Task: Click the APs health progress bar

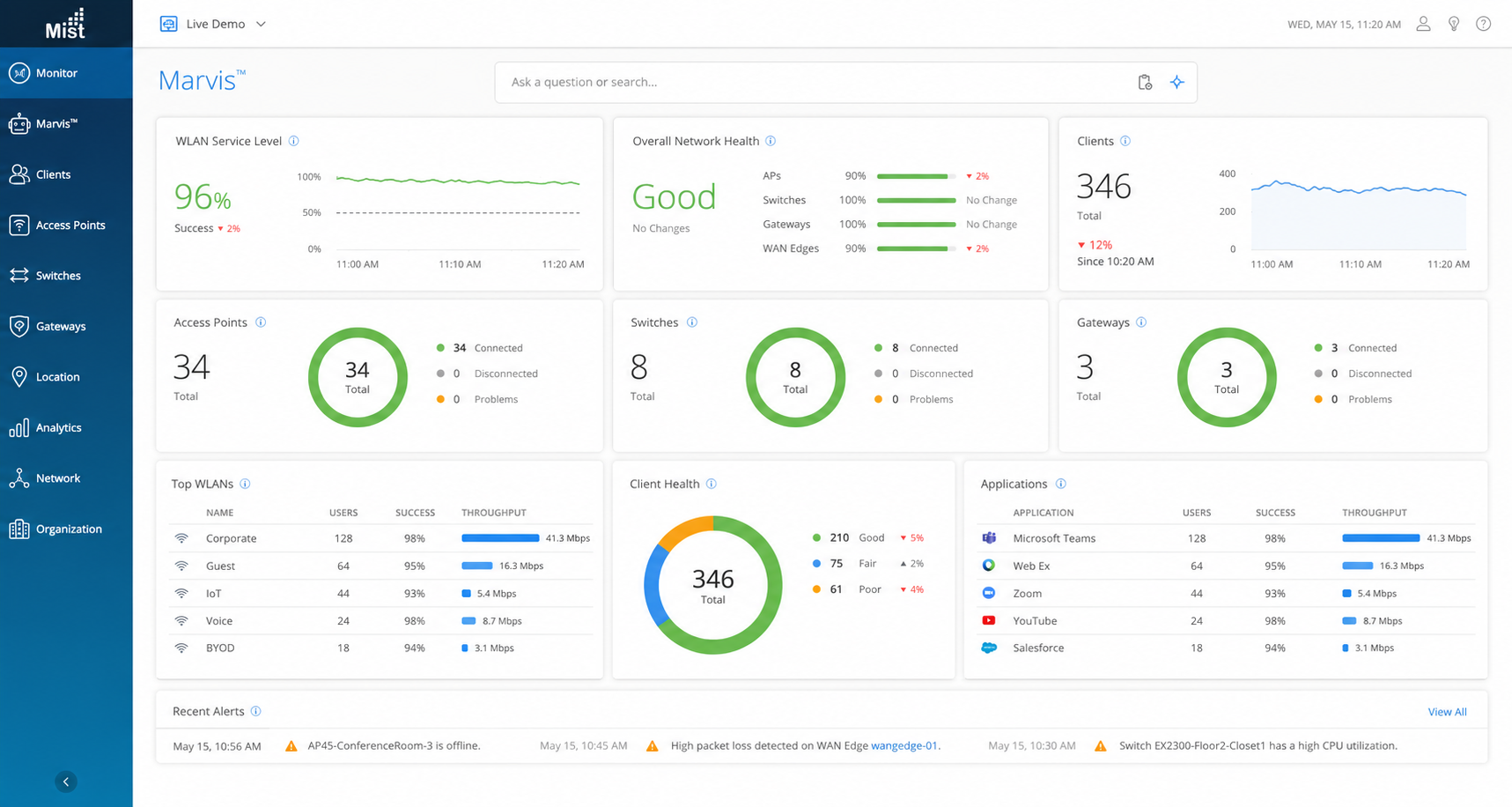Action: [x=917, y=176]
